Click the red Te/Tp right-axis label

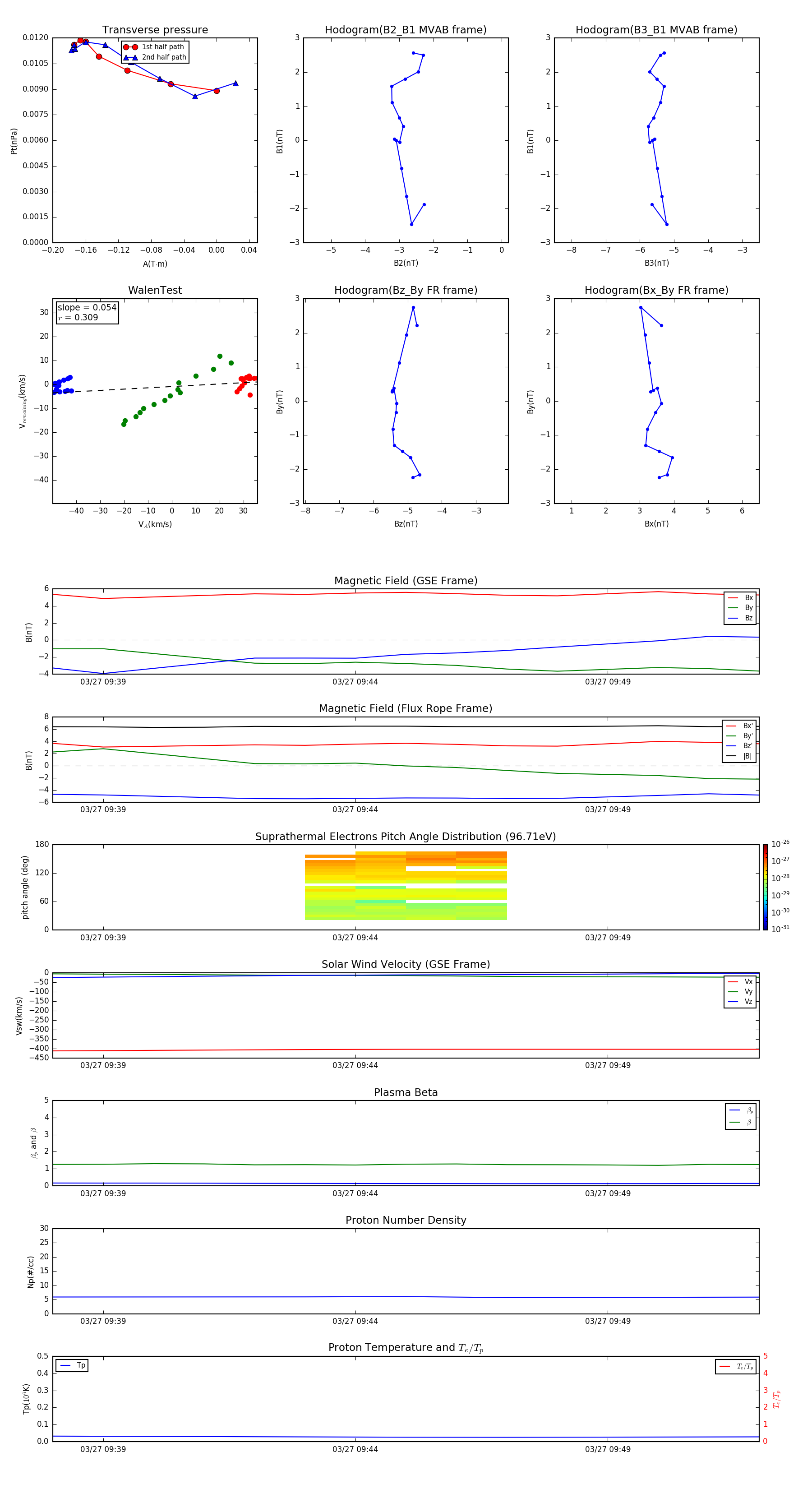(x=777, y=1399)
